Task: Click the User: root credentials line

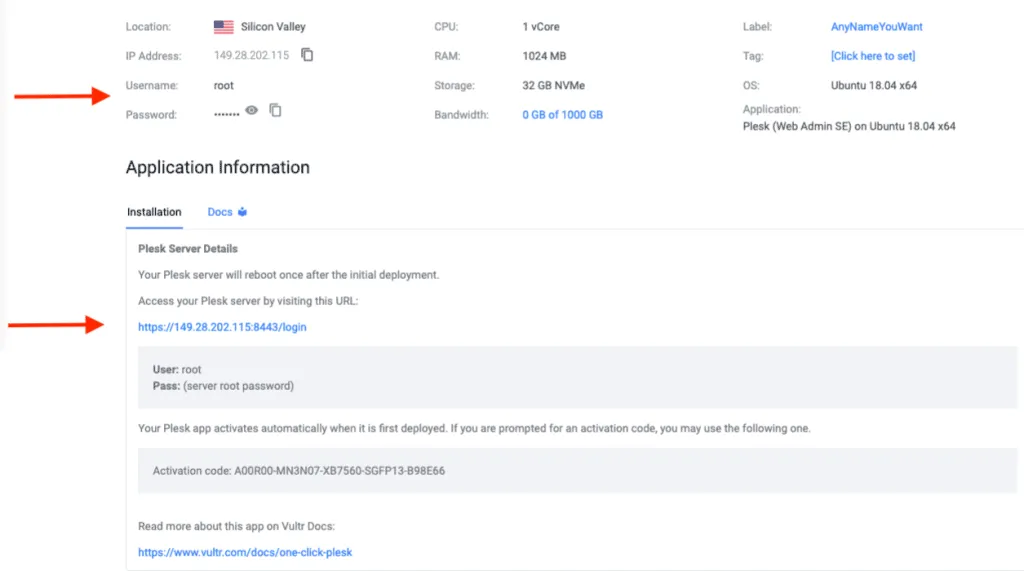Action: pos(177,369)
